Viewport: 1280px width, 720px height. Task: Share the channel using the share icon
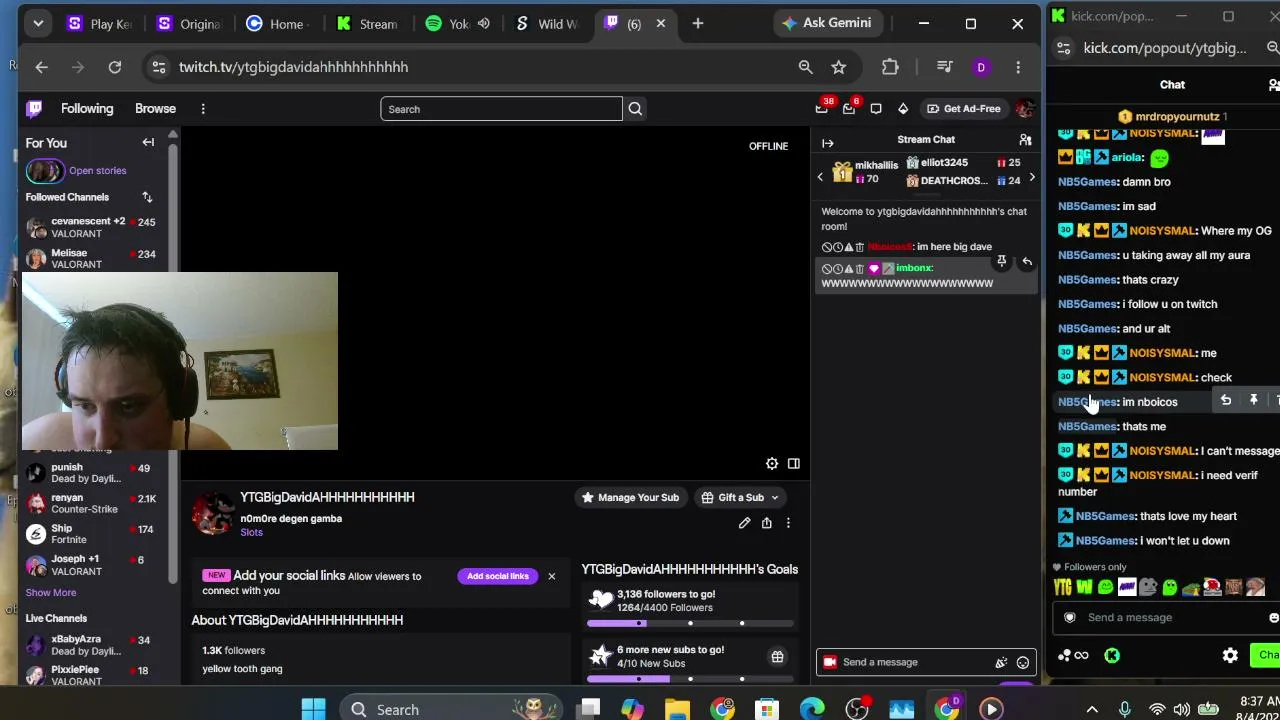[x=767, y=523]
